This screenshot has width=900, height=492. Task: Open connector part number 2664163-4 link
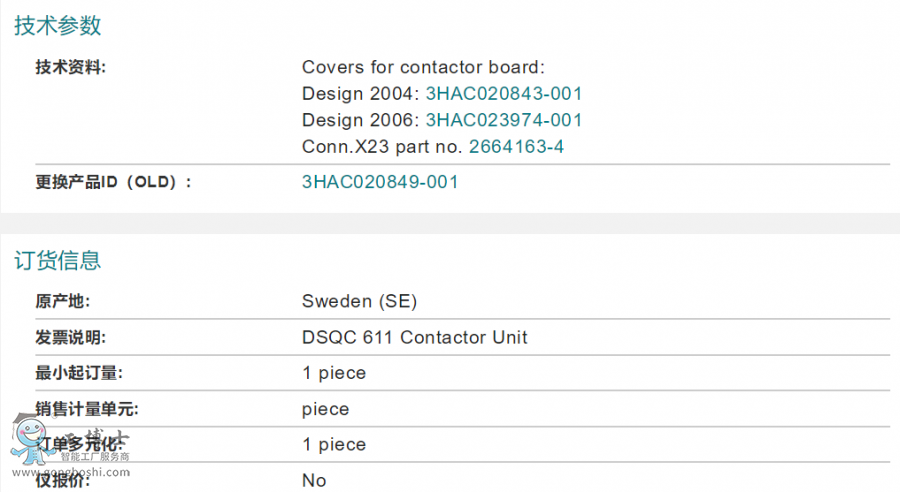point(517,146)
